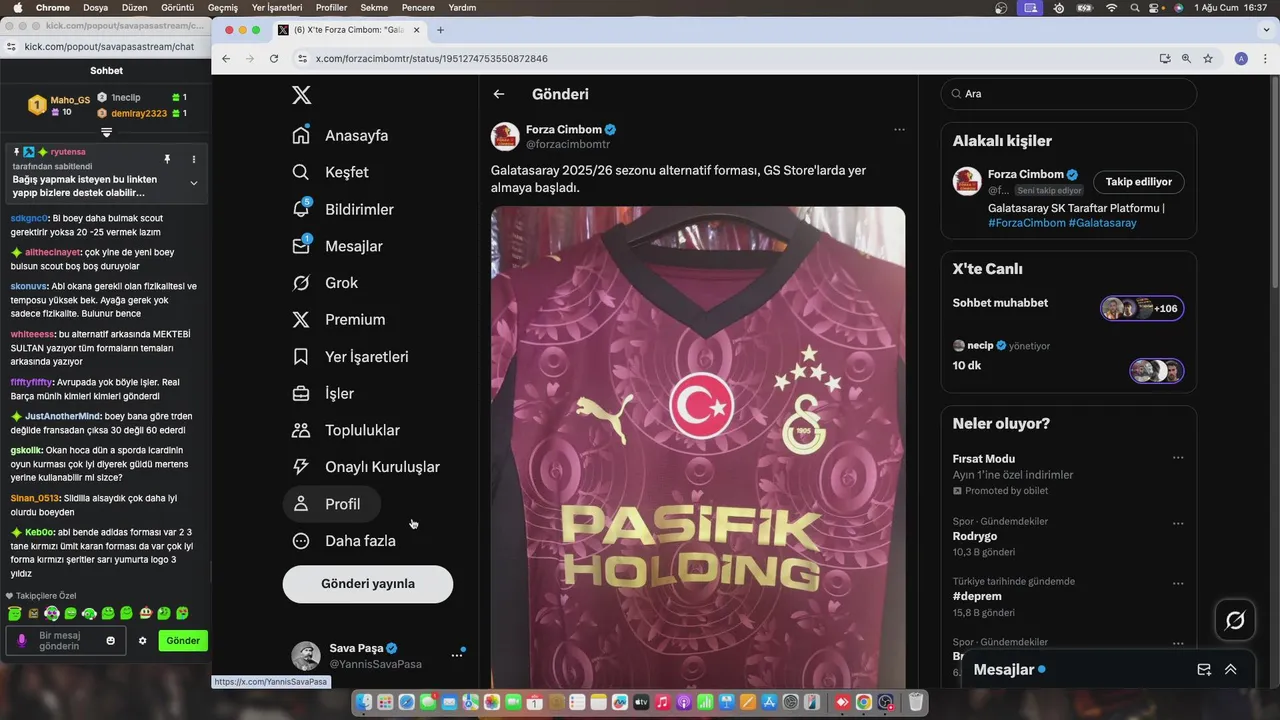Open the Pencere menu
1280x720 pixels.
point(417,8)
